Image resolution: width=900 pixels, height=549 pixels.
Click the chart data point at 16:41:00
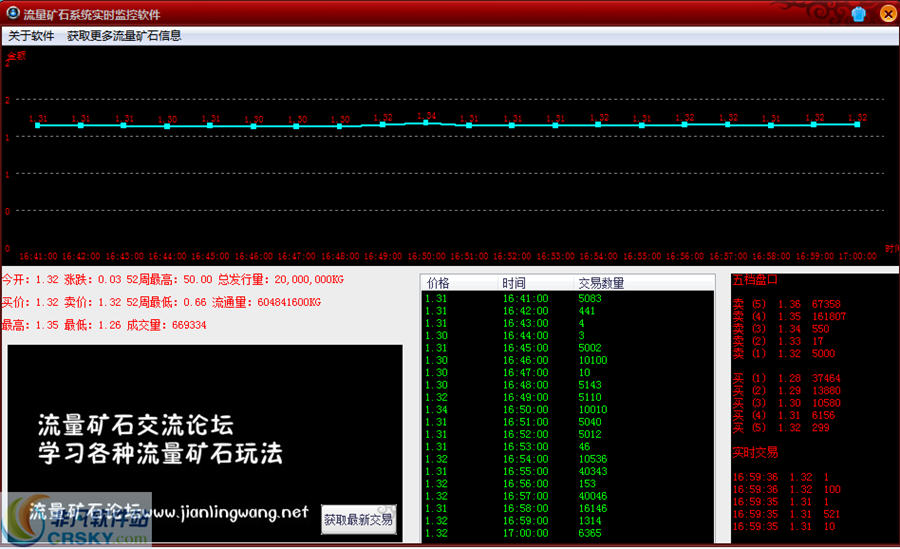[38, 125]
